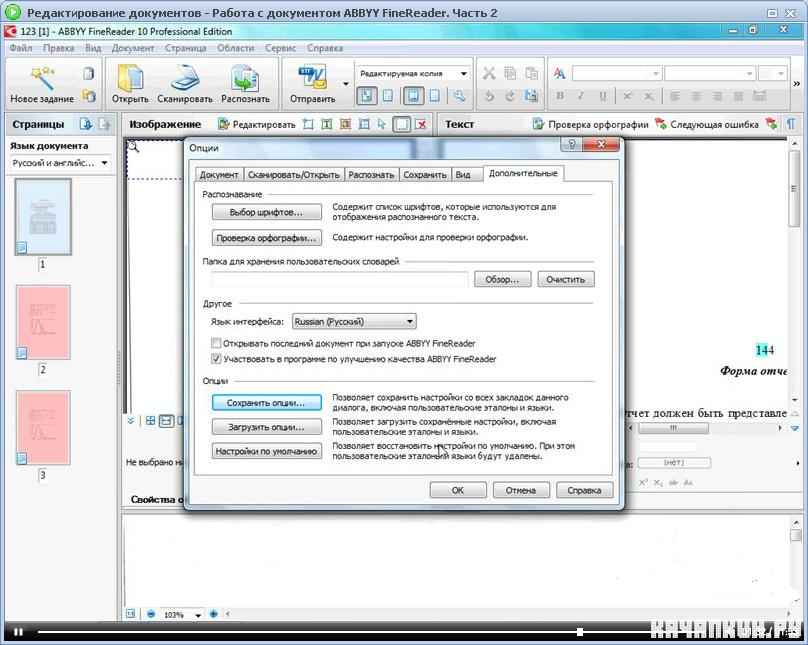Open a file with the Открыть icon
This screenshot has height=645, width=808.
(130, 78)
